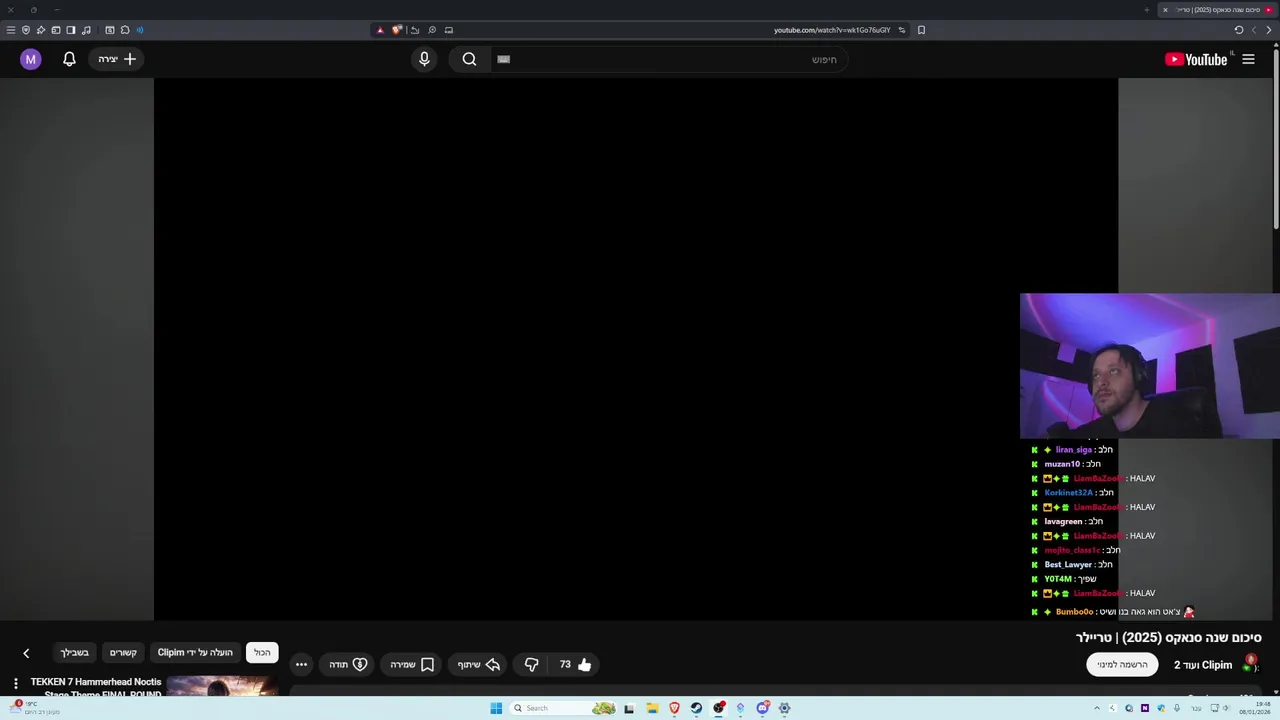Open Brave Rewards triangle icon

coord(380,30)
